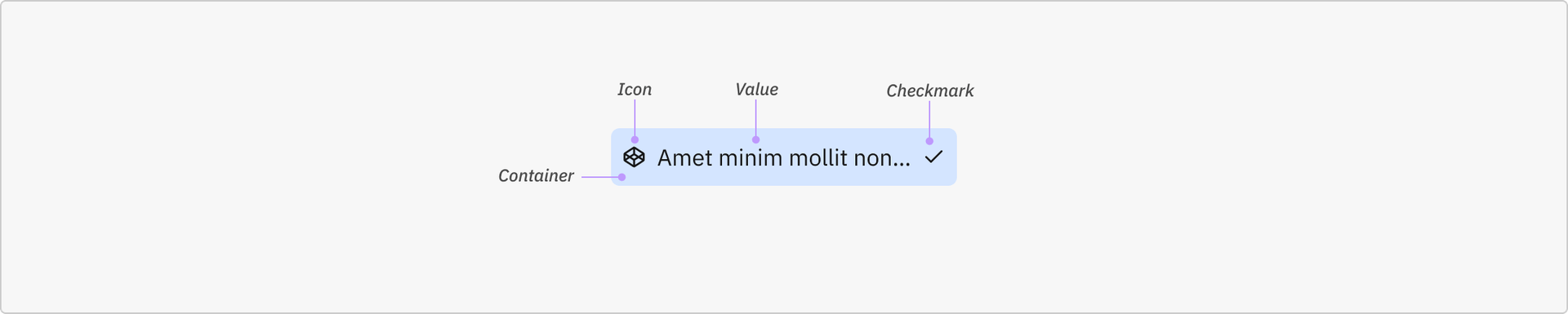Image resolution: width=1568 pixels, height=314 pixels.
Task: Click the checkmark icon in the selected item
Action: tap(933, 157)
